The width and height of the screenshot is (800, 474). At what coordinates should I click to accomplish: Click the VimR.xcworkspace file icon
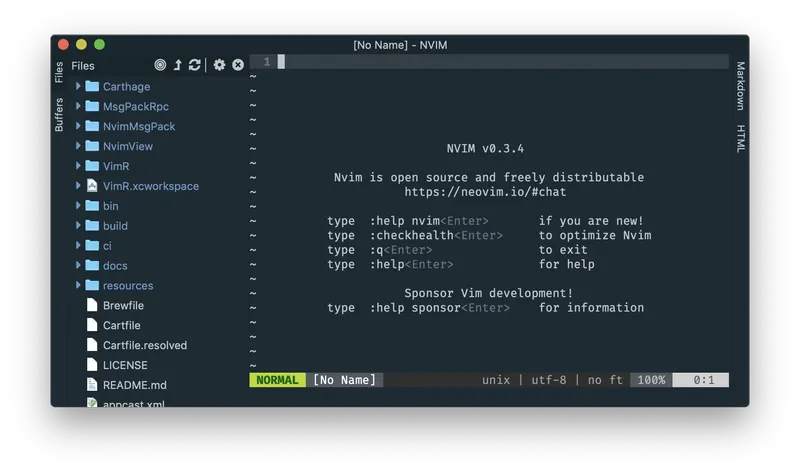tap(92, 186)
